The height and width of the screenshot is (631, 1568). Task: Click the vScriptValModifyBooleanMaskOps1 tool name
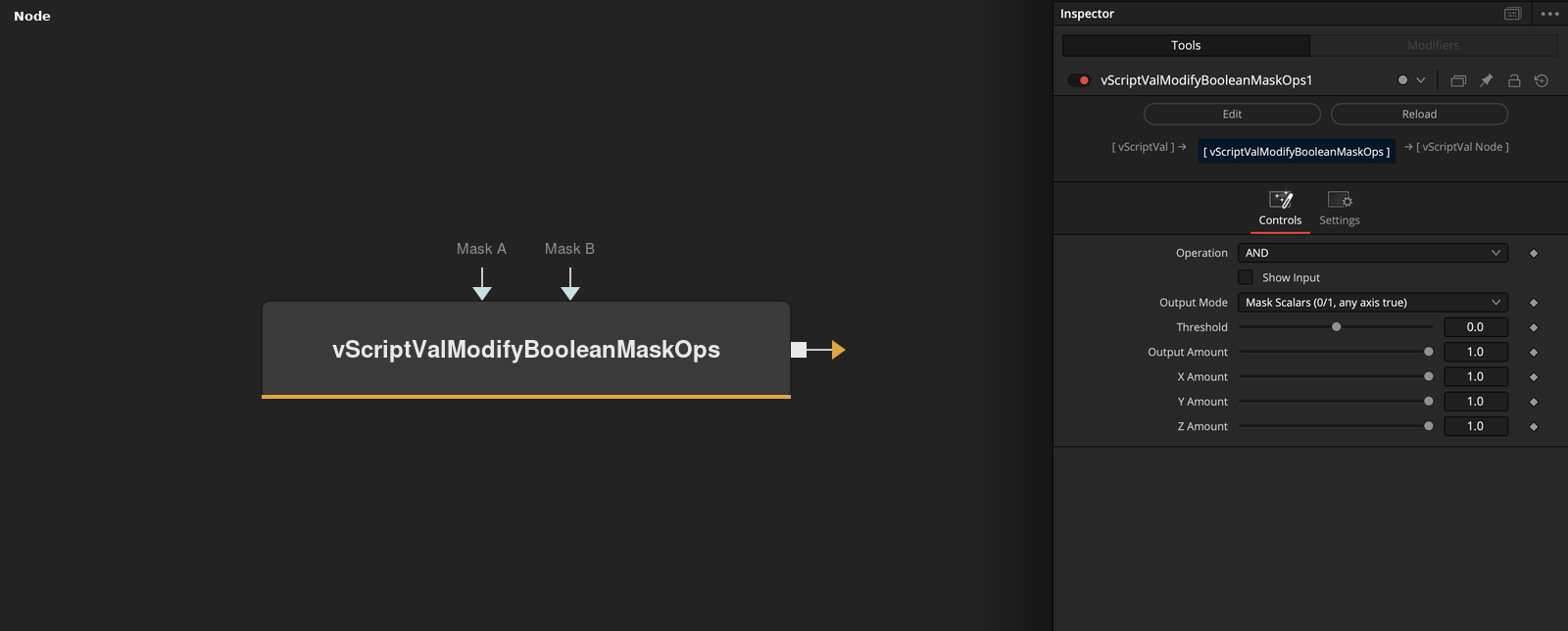[1206, 80]
